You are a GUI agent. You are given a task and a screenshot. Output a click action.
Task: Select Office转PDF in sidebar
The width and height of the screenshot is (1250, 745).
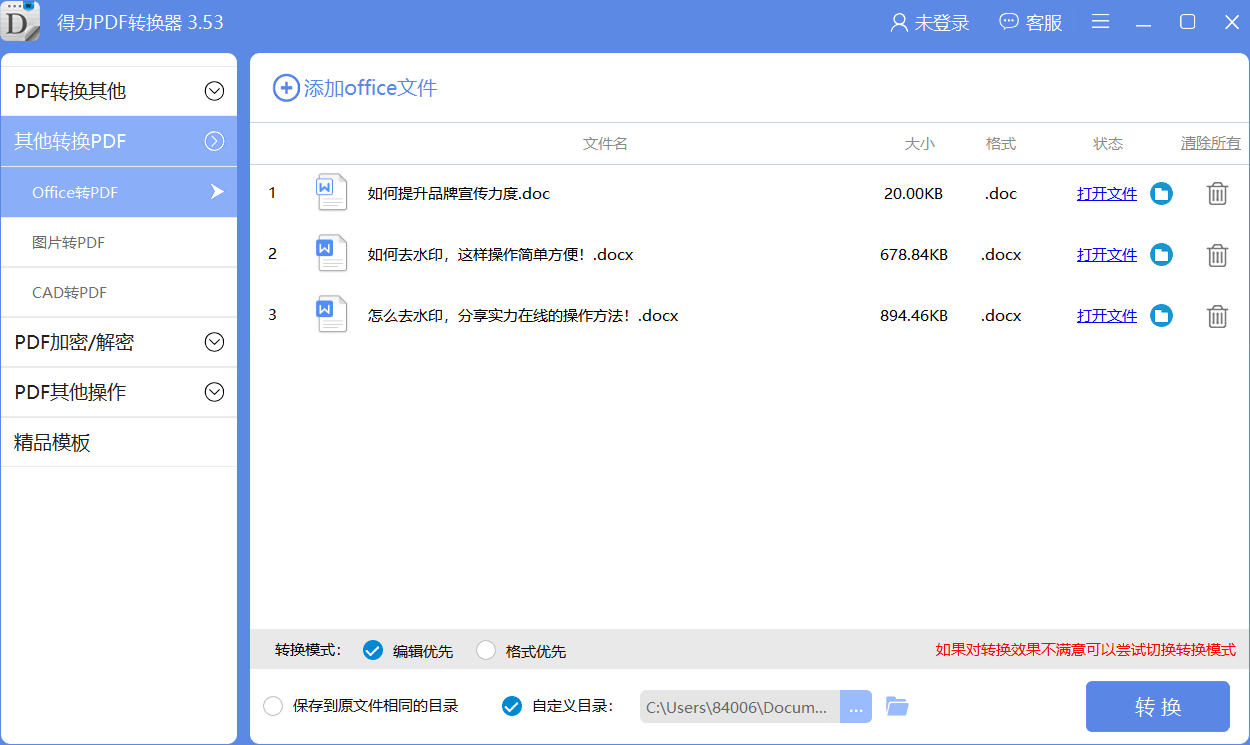119,192
